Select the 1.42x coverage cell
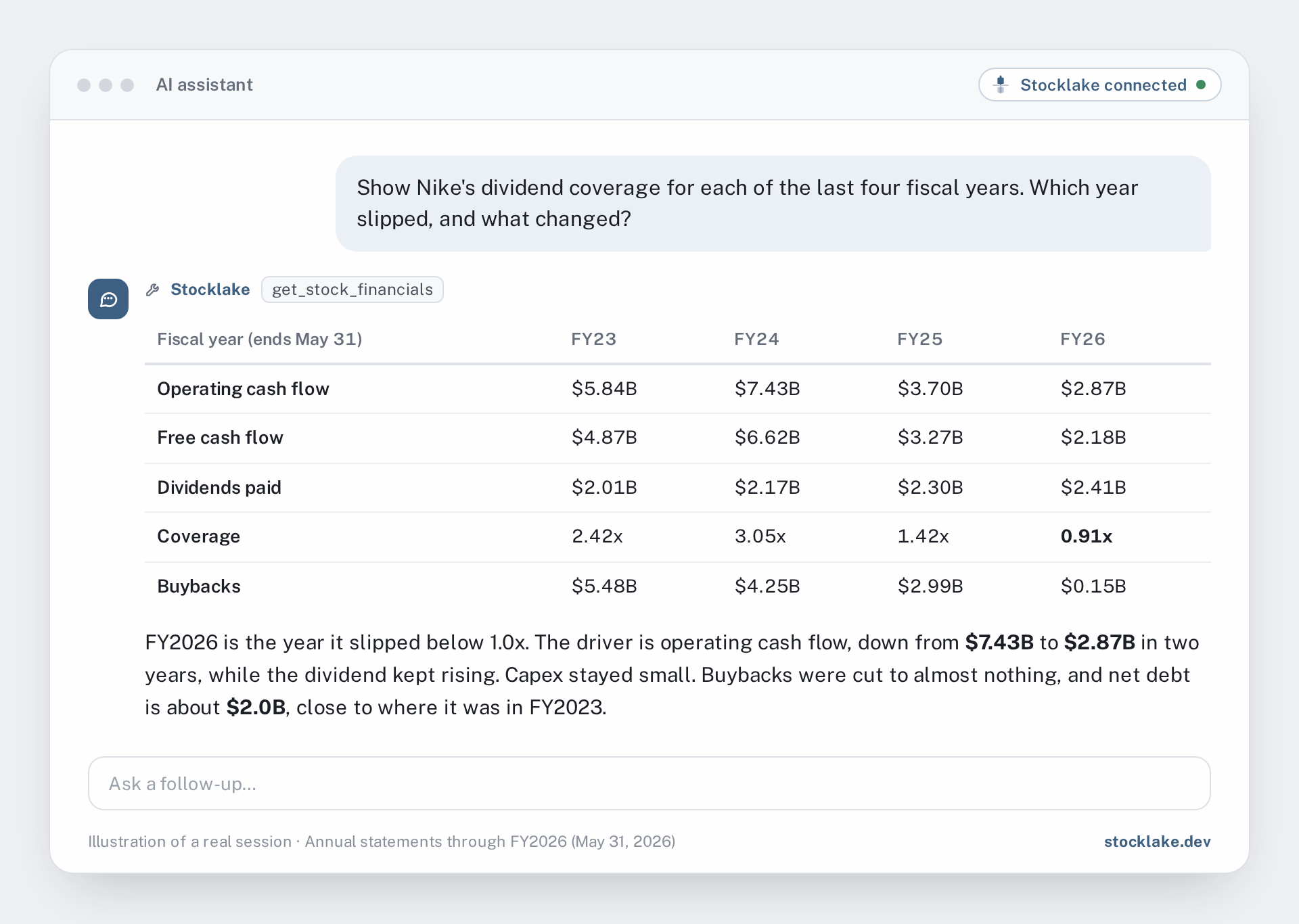 tap(924, 536)
